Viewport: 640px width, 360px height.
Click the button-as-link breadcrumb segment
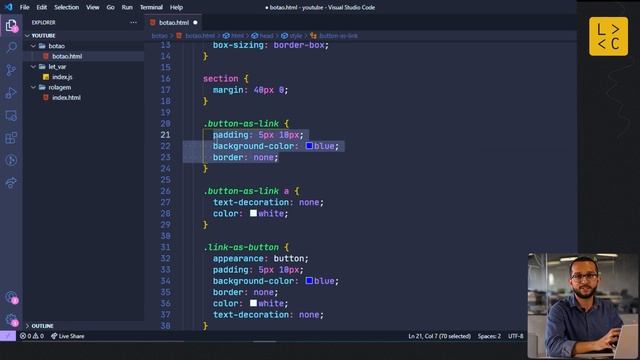click(x=334, y=36)
